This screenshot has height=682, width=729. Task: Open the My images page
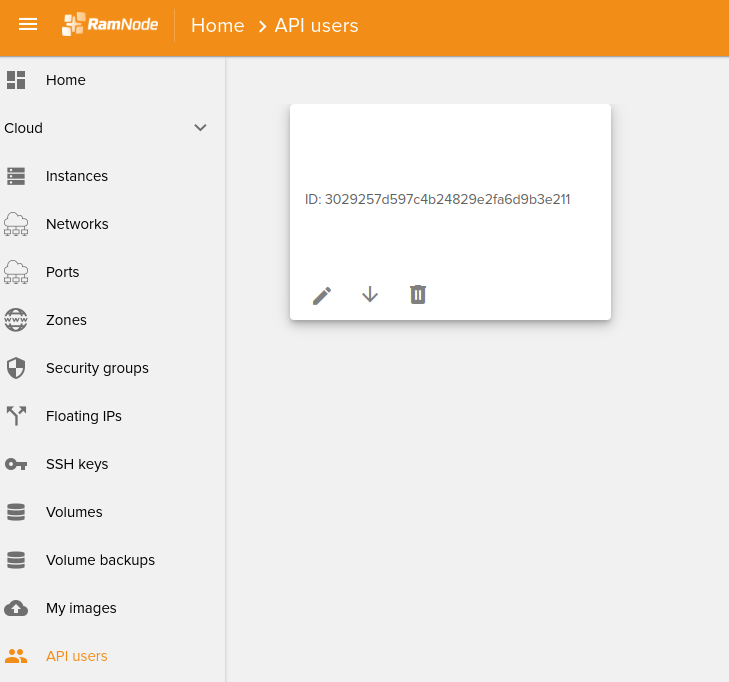(81, 608)
